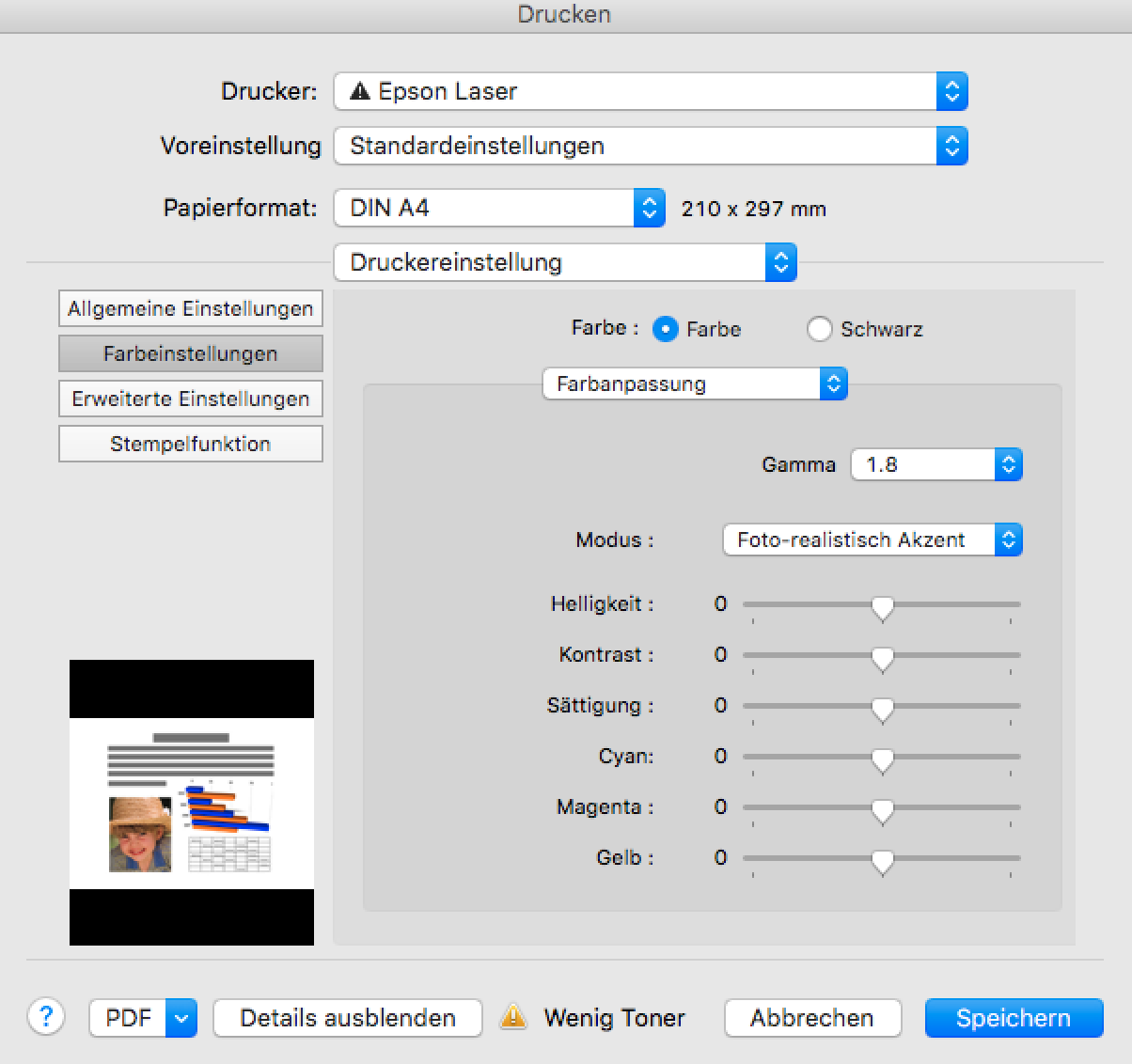Open the Papierformat DIN A4 dropdown

[x=499, y=208]
